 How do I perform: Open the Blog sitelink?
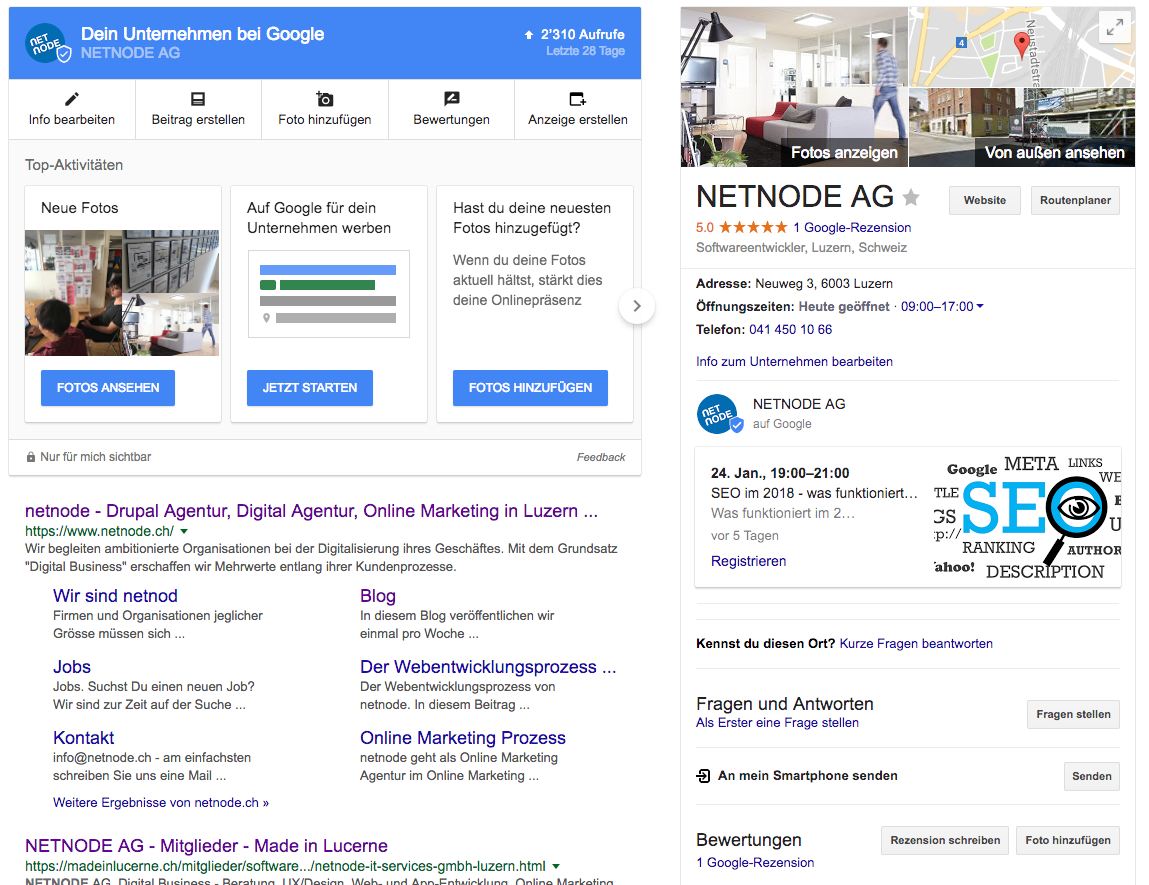(x=377, y=596)
